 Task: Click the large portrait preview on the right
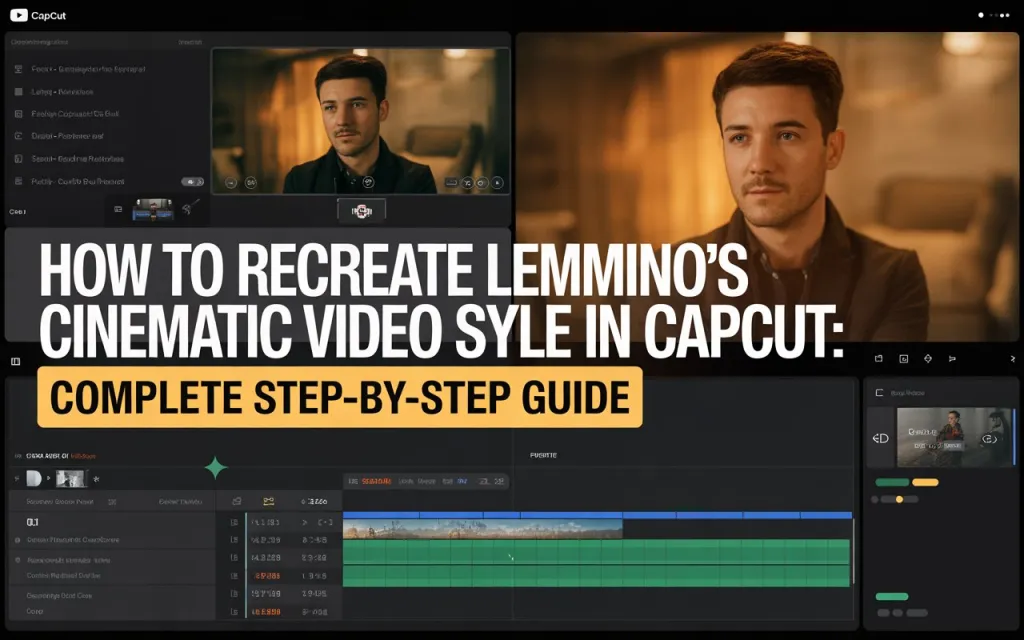[x=767, y=186]
